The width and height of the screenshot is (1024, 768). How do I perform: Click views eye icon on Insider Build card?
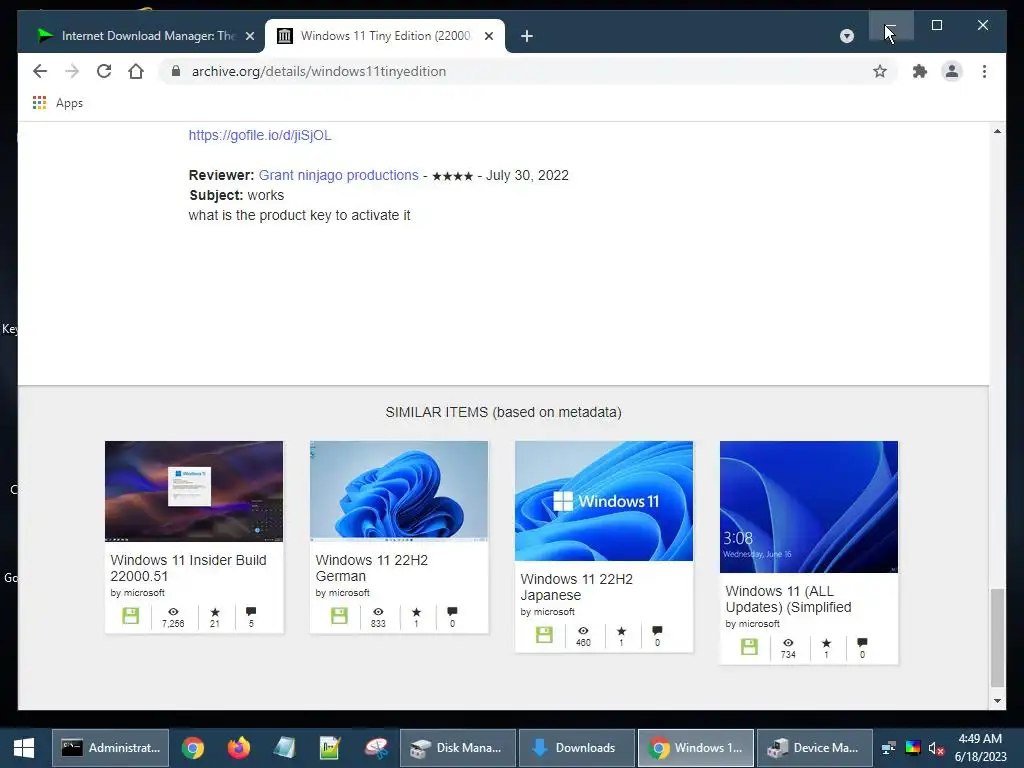(173, 612)
